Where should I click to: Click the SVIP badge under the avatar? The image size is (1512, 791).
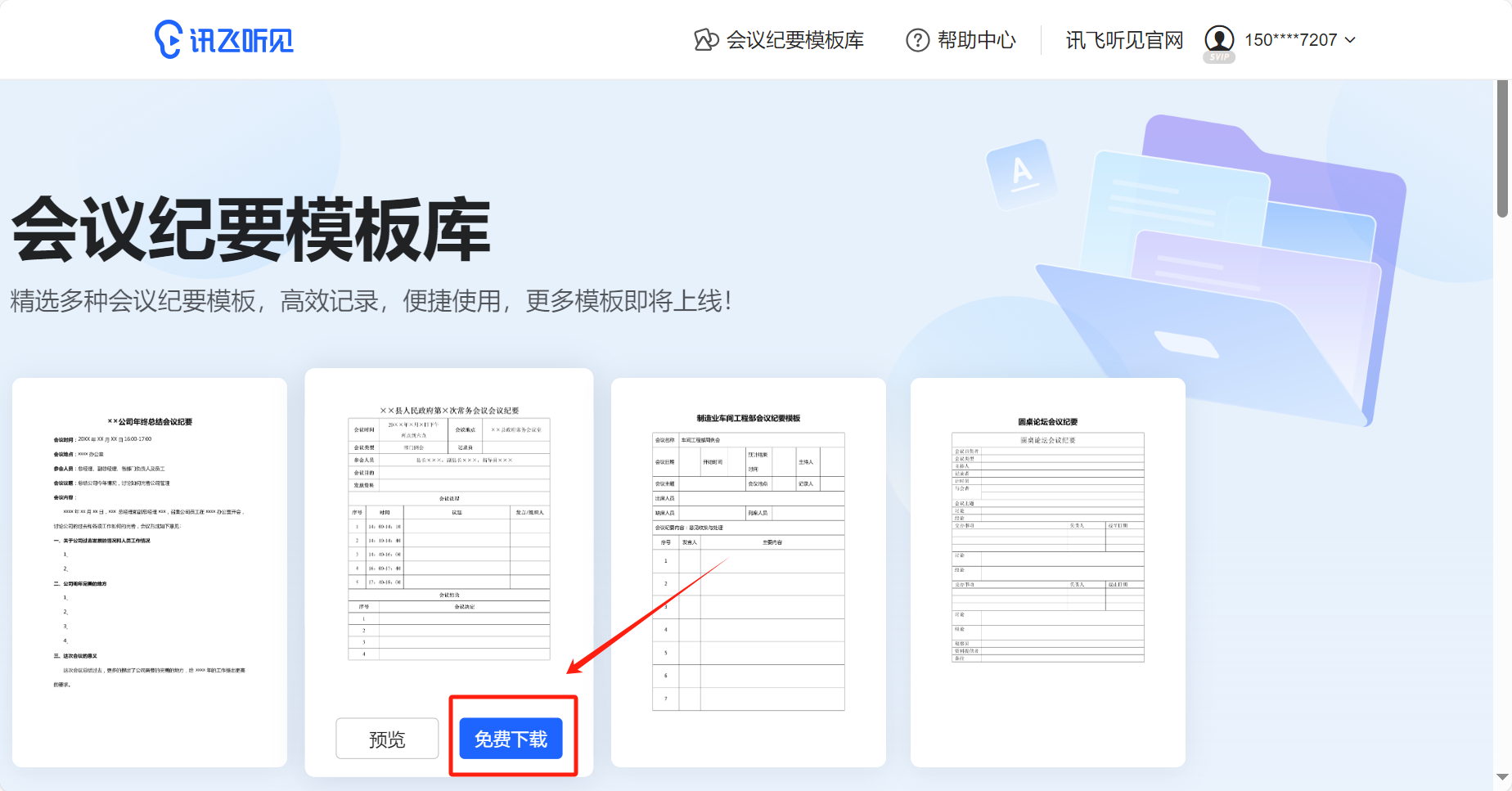click(1219, 57)
